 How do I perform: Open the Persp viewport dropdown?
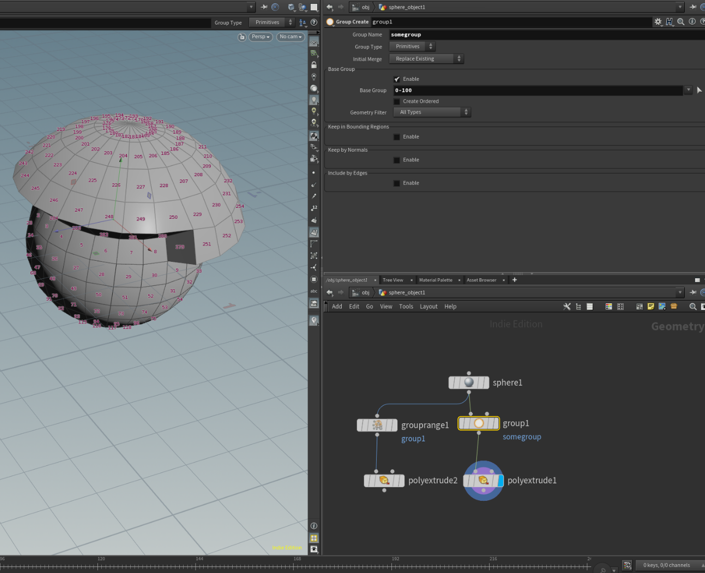[x=260, y=37]
